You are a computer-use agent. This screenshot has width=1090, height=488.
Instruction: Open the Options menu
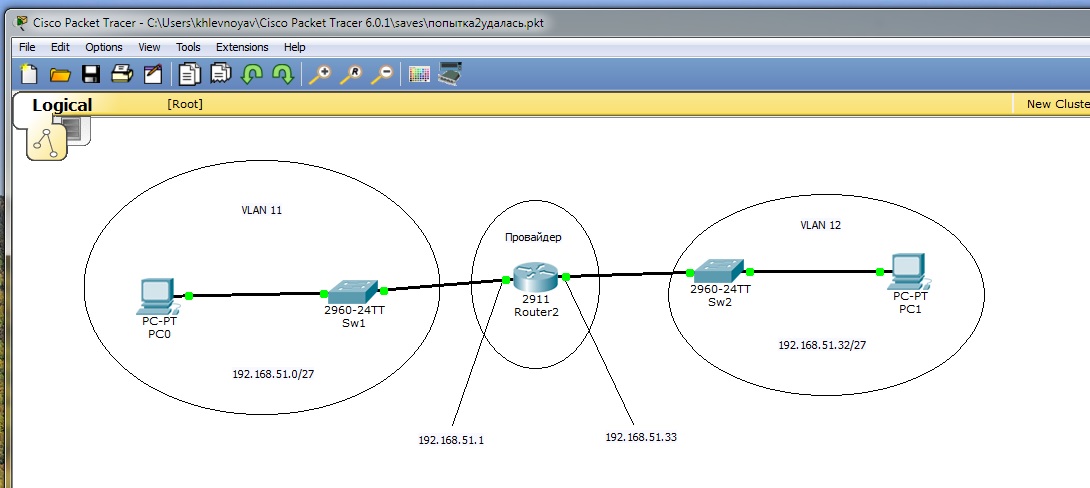pos(104,47)
